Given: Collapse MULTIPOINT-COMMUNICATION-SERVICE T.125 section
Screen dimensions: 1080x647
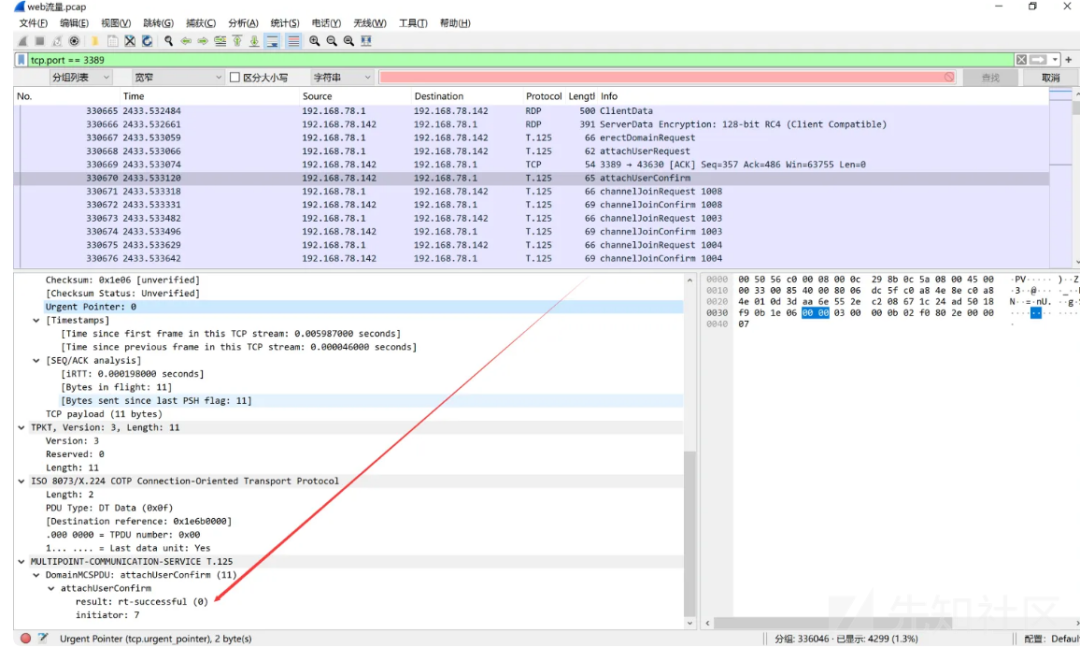Looking at the screenshot, I should 21,562.
